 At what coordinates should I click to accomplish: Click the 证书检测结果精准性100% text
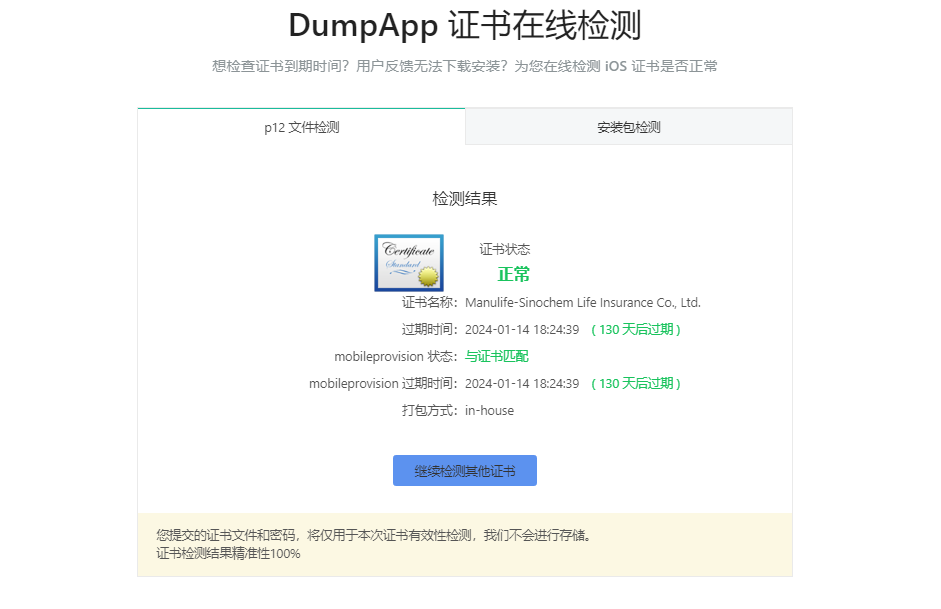click(228, 553)
